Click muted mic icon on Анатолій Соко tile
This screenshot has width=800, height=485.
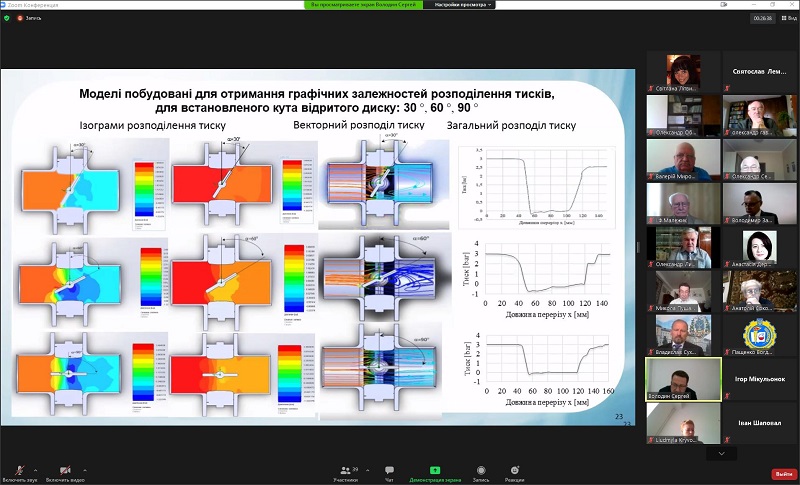point(727,308)
